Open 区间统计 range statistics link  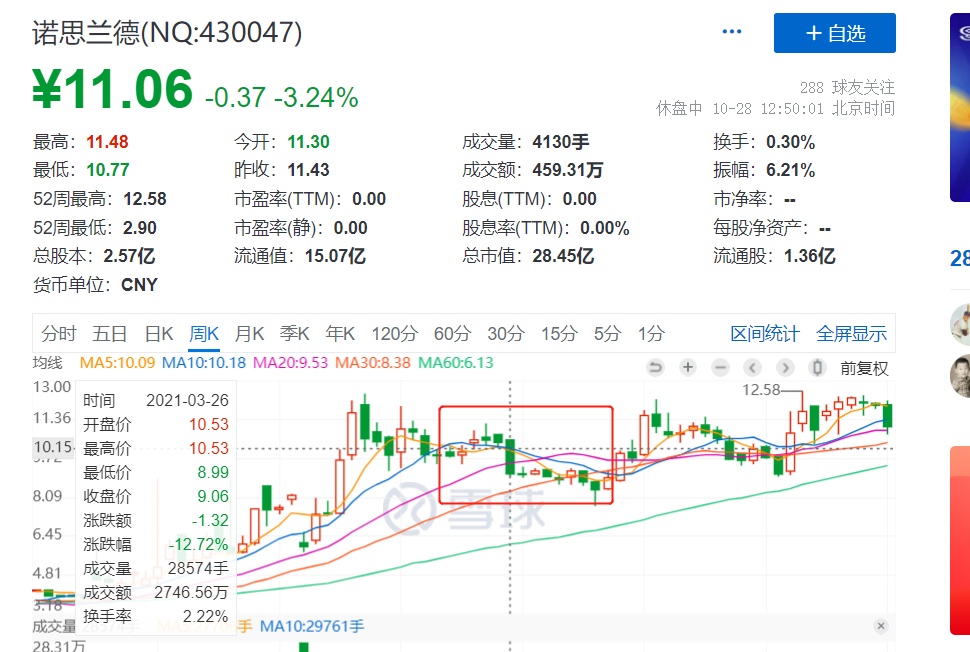point(765,334)
